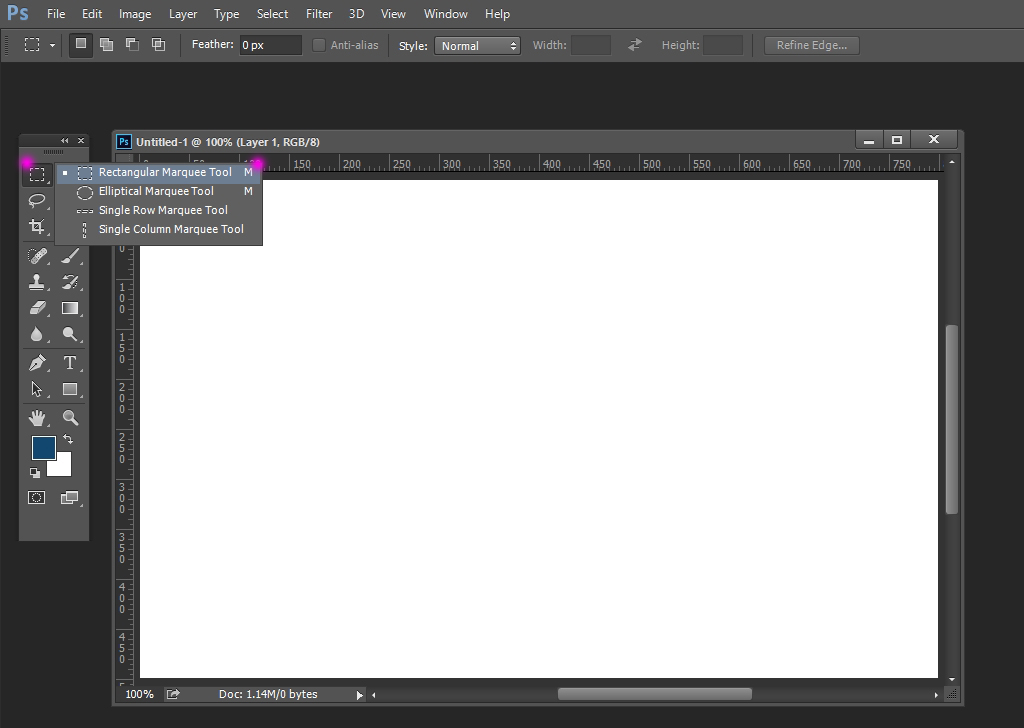Screen dimensions: 1024x728
Task: Select the Blur tool
Action: 37,334
